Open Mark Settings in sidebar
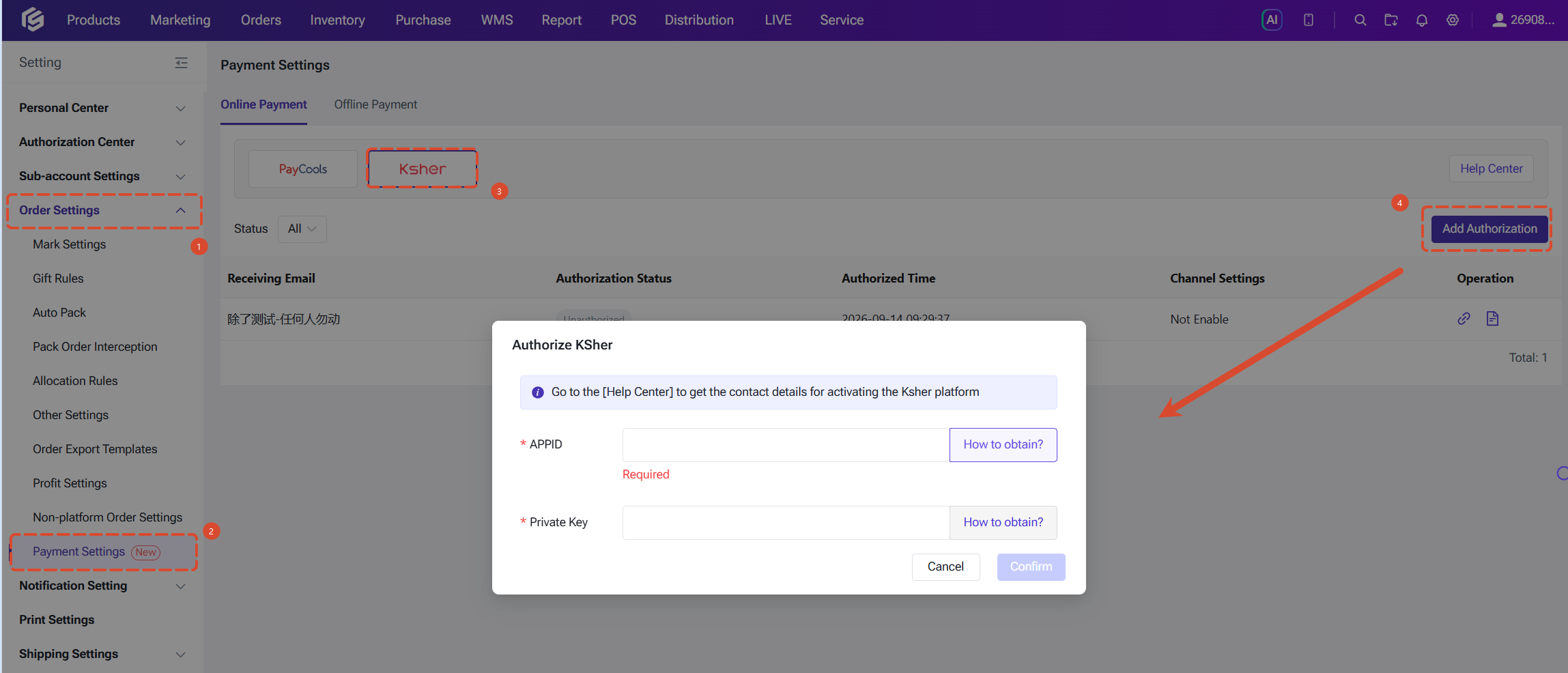This screenshot has width=1568, height=673. click(69, 244)
